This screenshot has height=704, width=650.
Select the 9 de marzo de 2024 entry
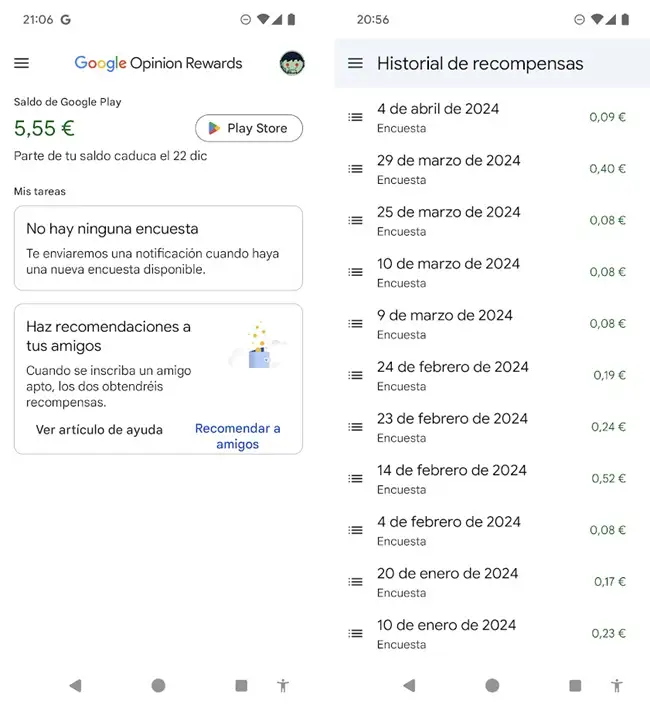[x=492, y=324]
